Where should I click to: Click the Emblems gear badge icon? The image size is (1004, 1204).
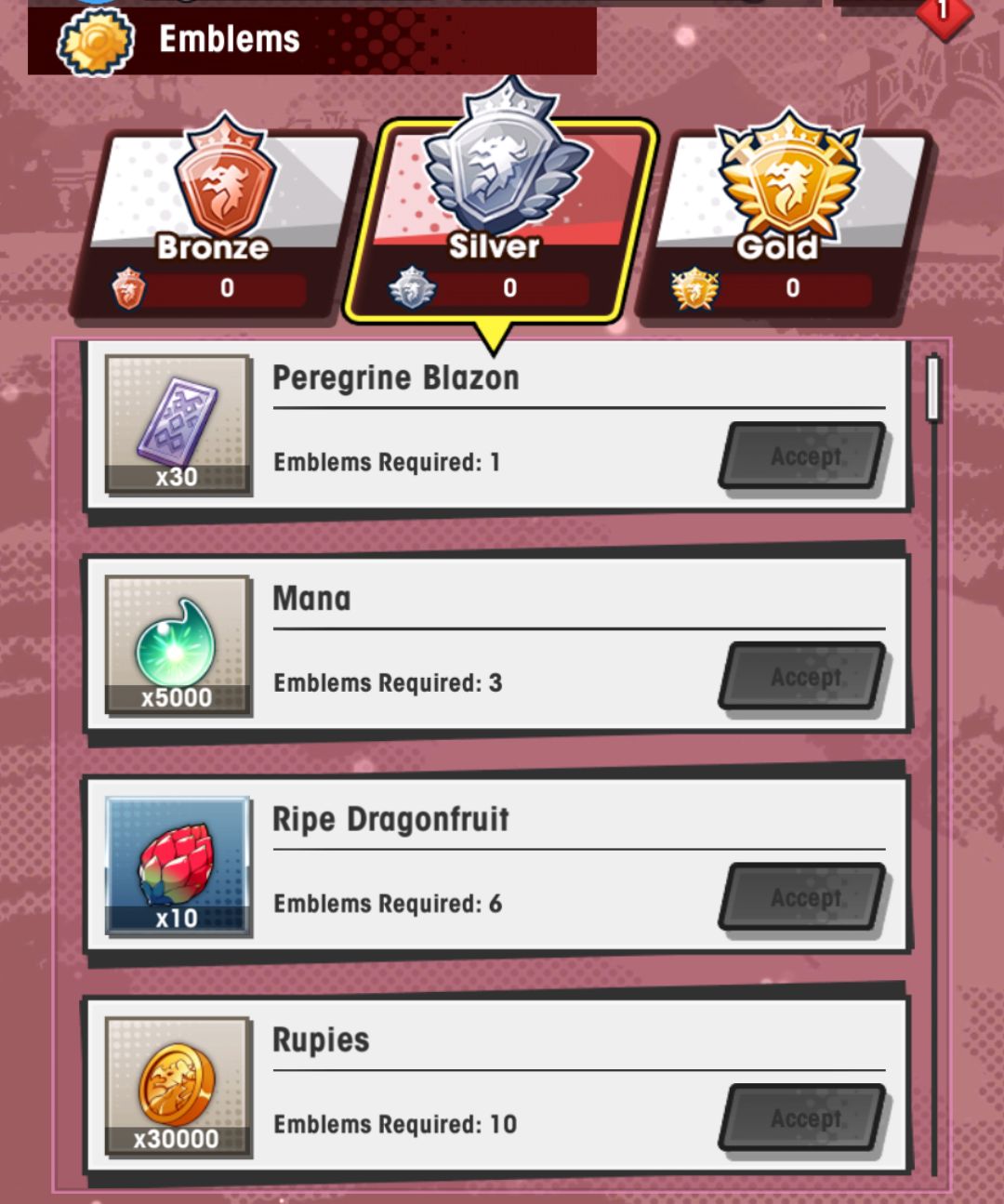(96, 42)
